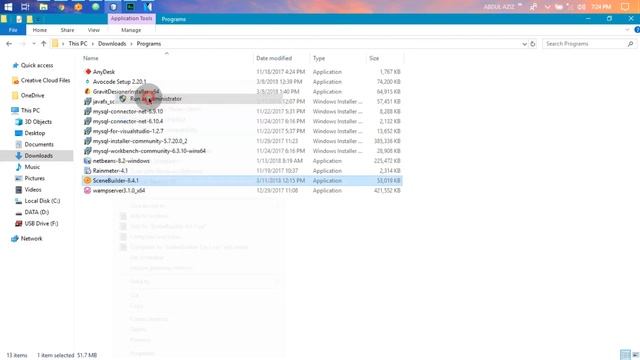Focus the Search Programs field
The image size is (640, 360).
click(584, 44)
